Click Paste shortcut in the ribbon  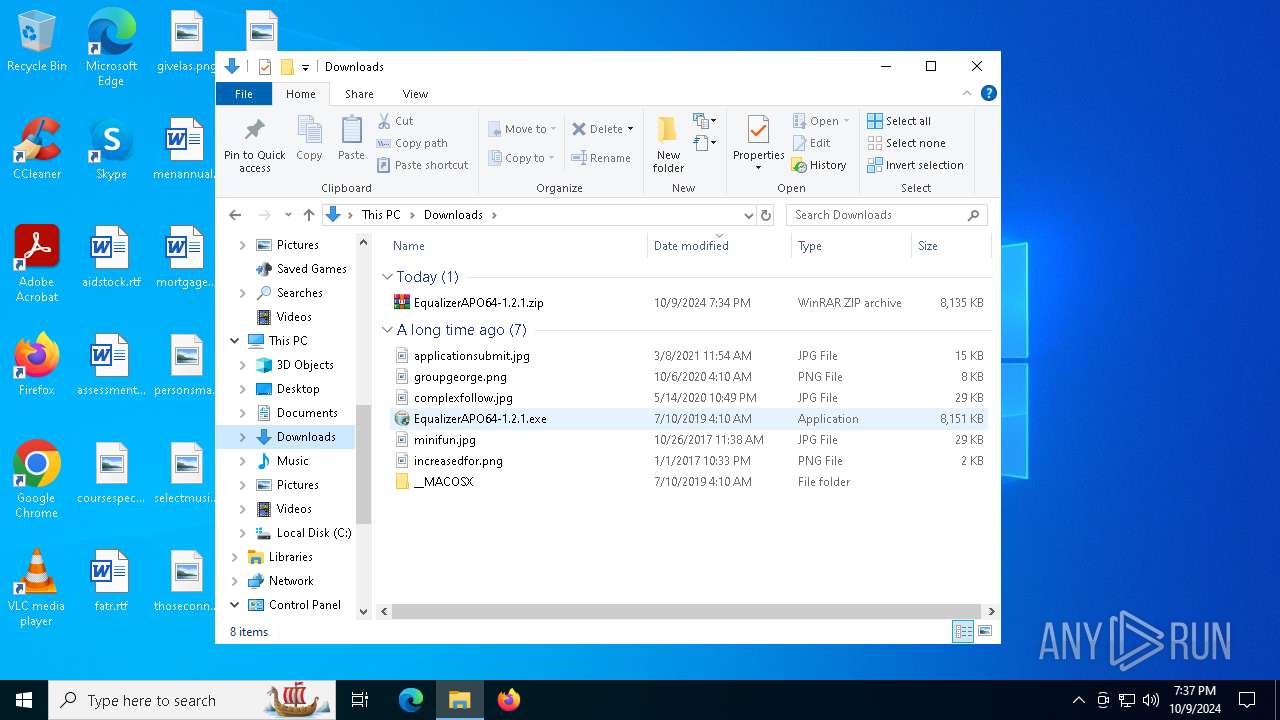[x=422, y=165]
